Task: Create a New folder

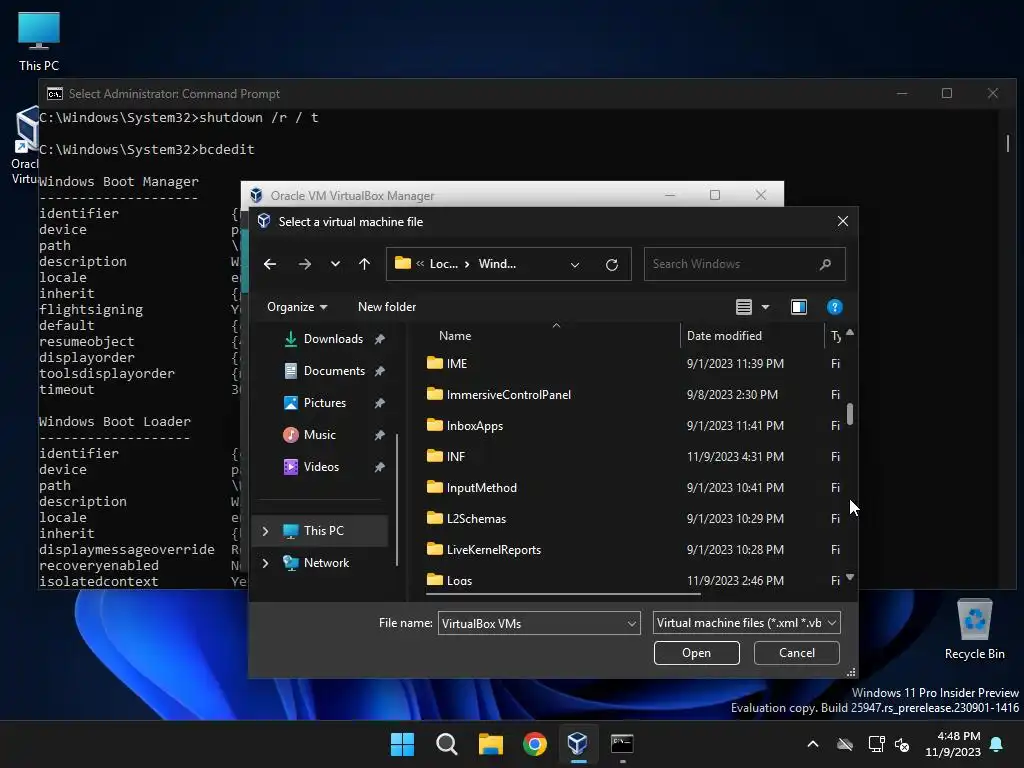Action: 387,307
